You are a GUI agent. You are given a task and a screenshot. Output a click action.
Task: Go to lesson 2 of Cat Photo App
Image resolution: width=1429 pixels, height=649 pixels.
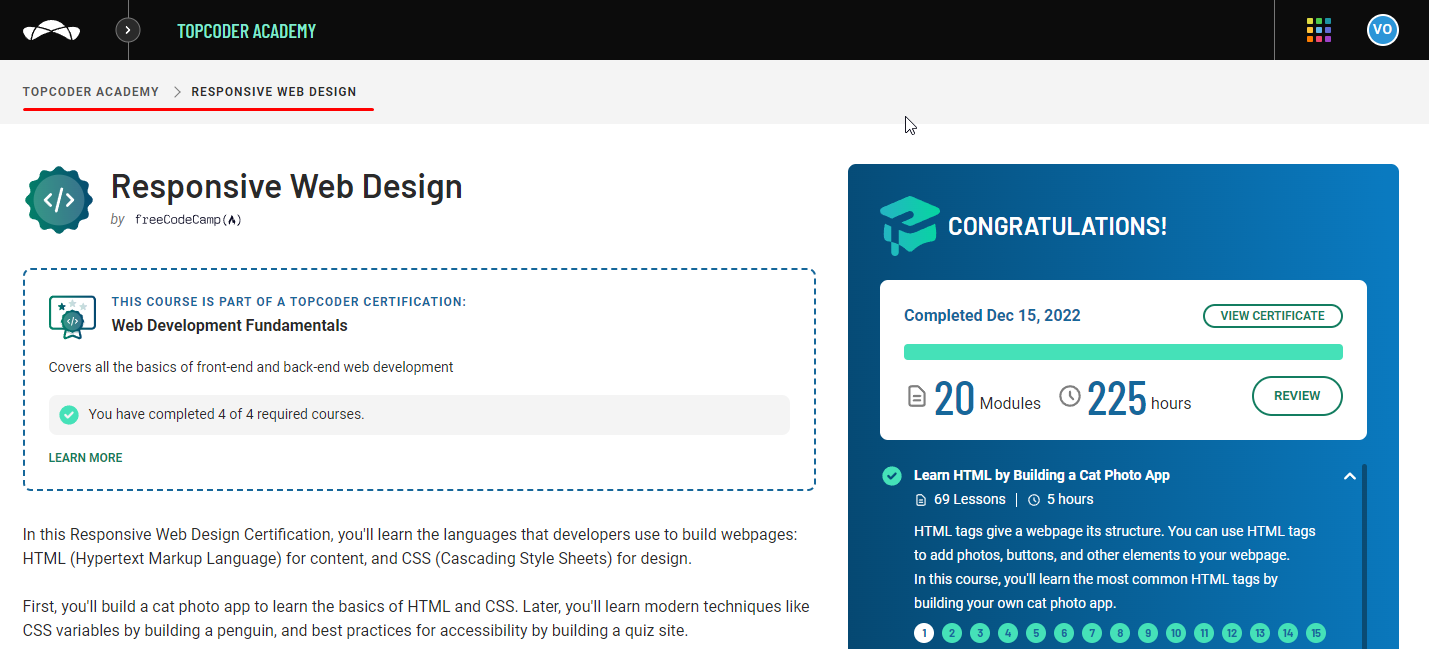(x=952, y=633)
